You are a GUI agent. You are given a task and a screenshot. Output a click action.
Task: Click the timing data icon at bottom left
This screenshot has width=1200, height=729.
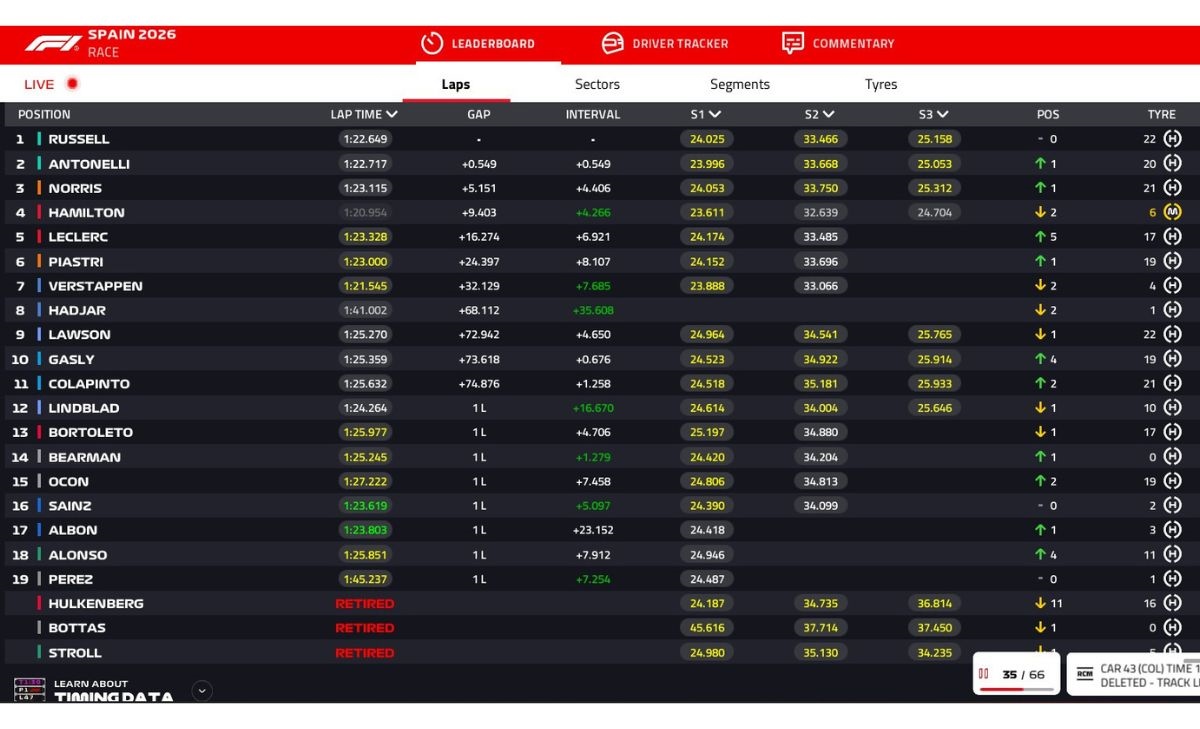tap(29, 689)
